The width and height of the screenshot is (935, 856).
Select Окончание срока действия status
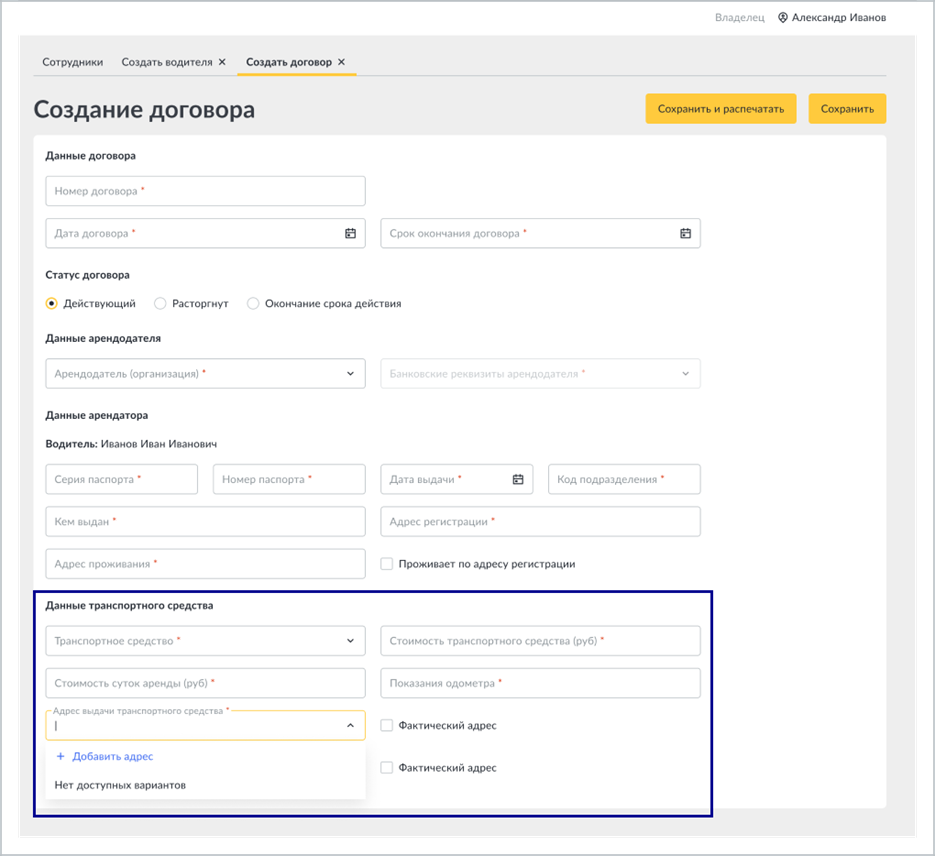click(x=253, y=303)
